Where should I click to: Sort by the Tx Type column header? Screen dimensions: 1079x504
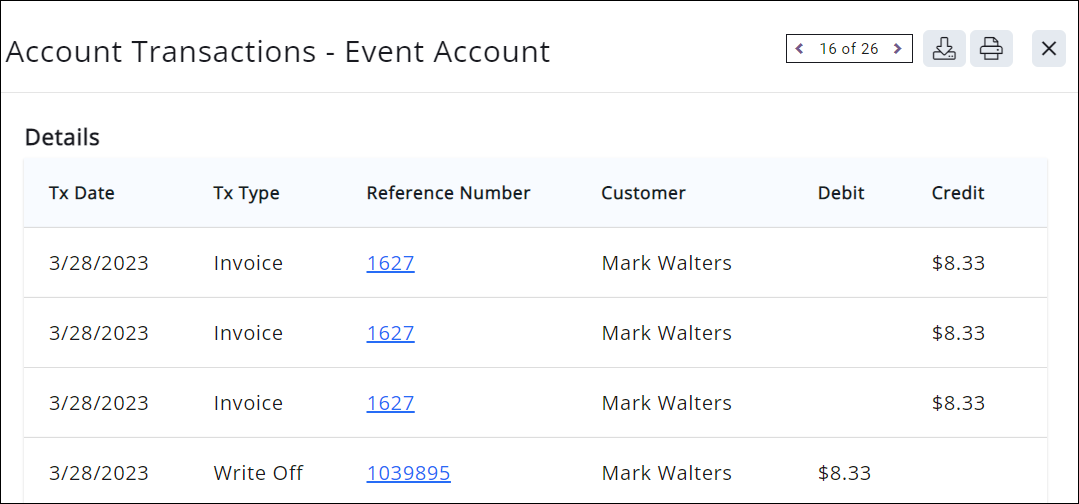click(x=246, y=193)
